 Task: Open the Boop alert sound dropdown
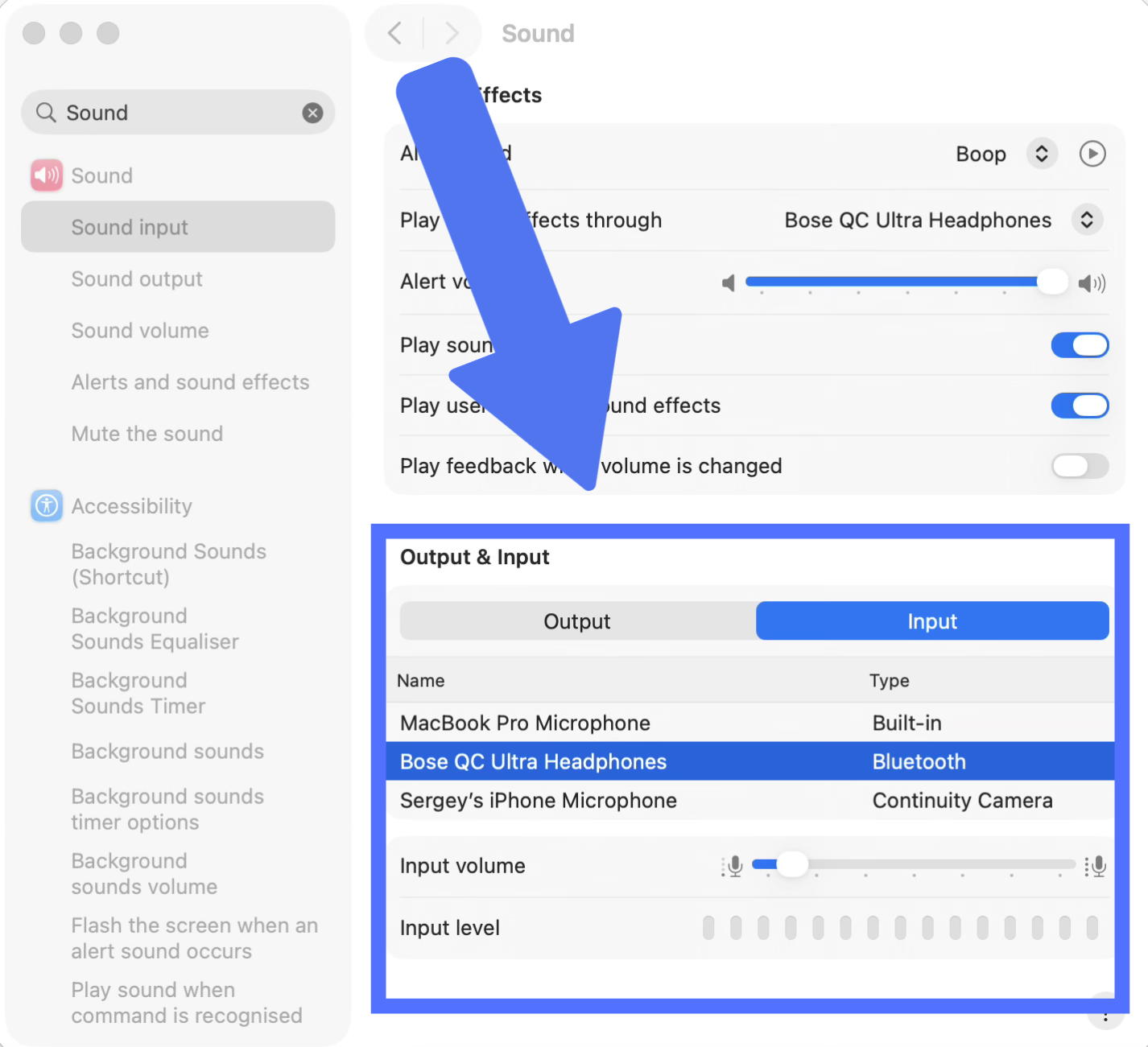click(1042, 154)
